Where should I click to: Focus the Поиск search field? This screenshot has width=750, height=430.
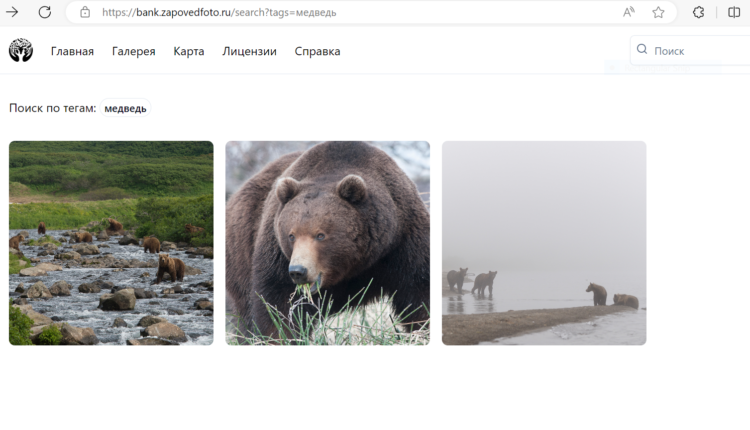695,50
